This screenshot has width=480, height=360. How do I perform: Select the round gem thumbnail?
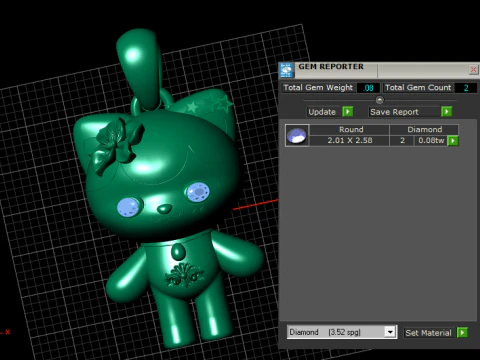pyautogui.click(x=297, y=135)
